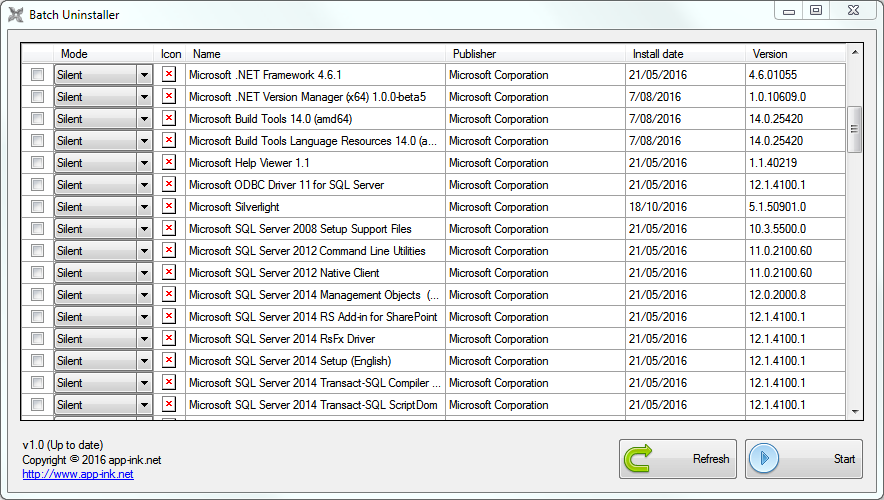Viewport: 884px width, 500px height.
Task: Click the version cell '10.3.5500.0'
Action: (x=795, y=229)
